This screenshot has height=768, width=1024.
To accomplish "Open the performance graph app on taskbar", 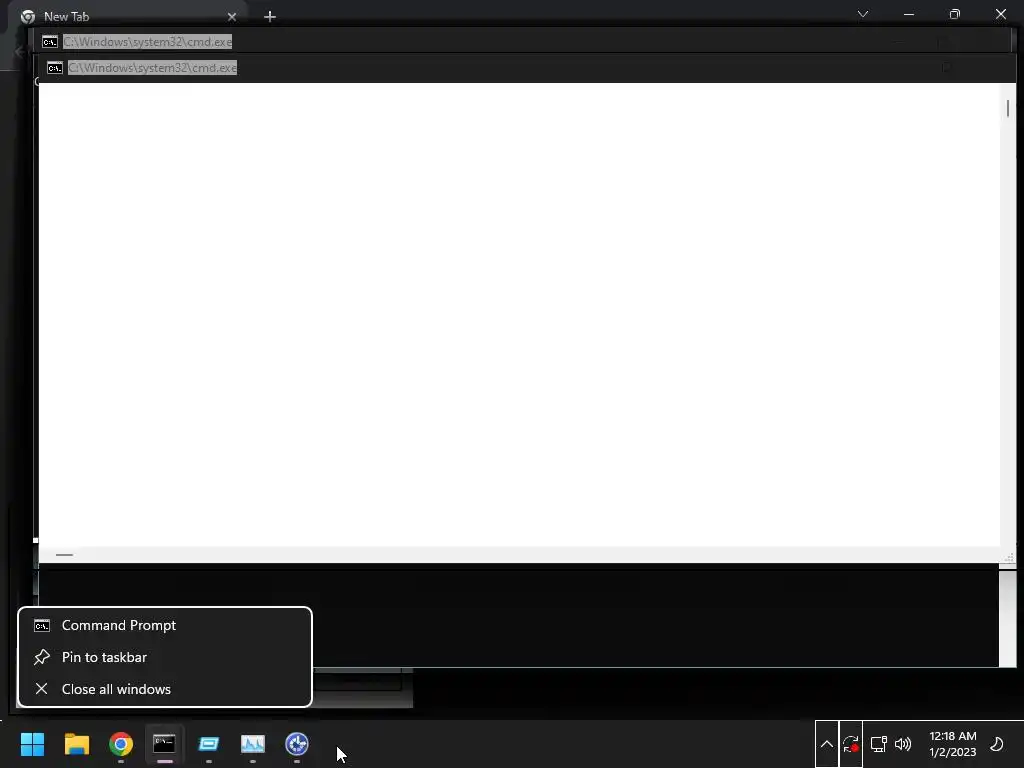I will [253, 744].
